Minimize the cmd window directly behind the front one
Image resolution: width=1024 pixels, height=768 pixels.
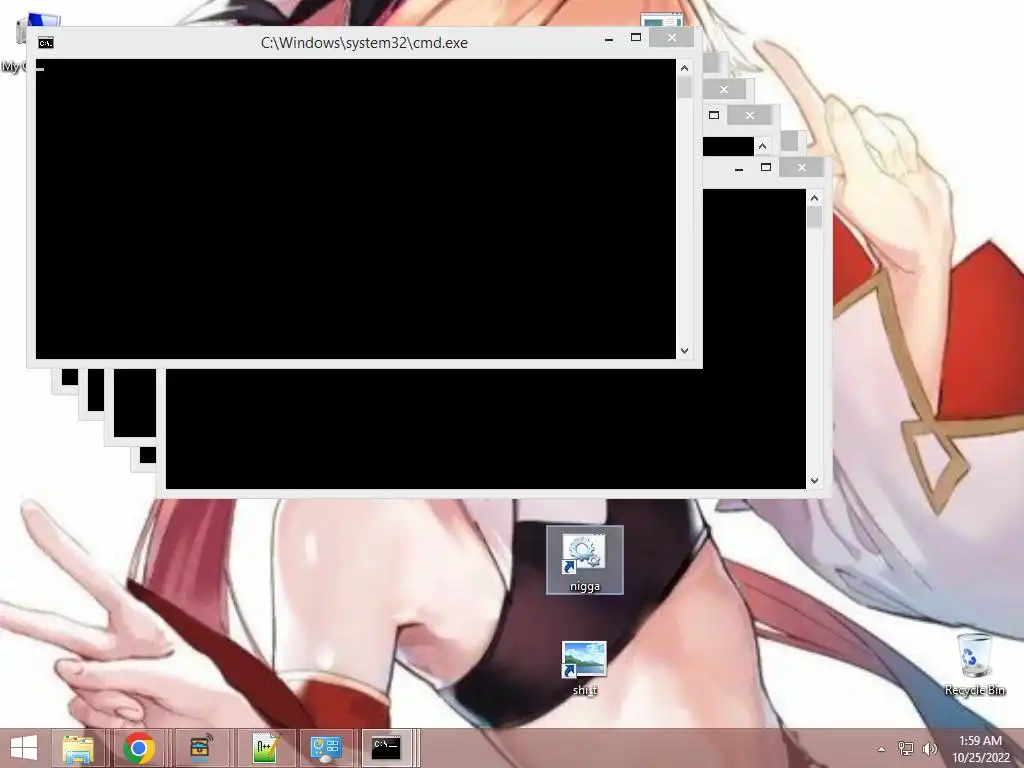739,168
